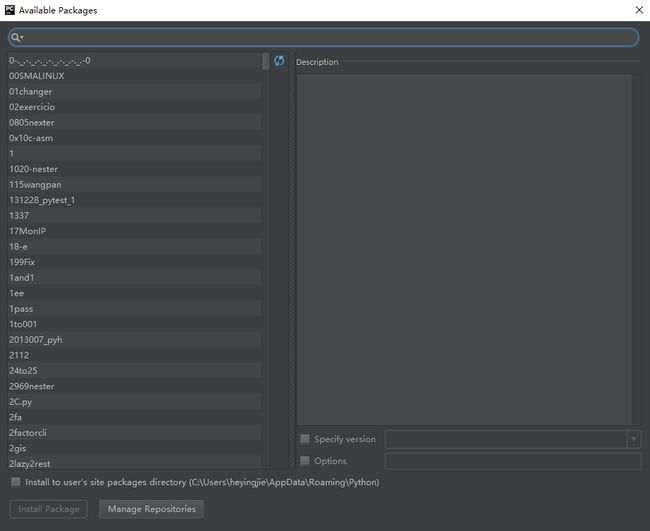Open the Specify version dropdown arrow
The height and width of the screenshot is (531, 650).
tap(634, 439)
